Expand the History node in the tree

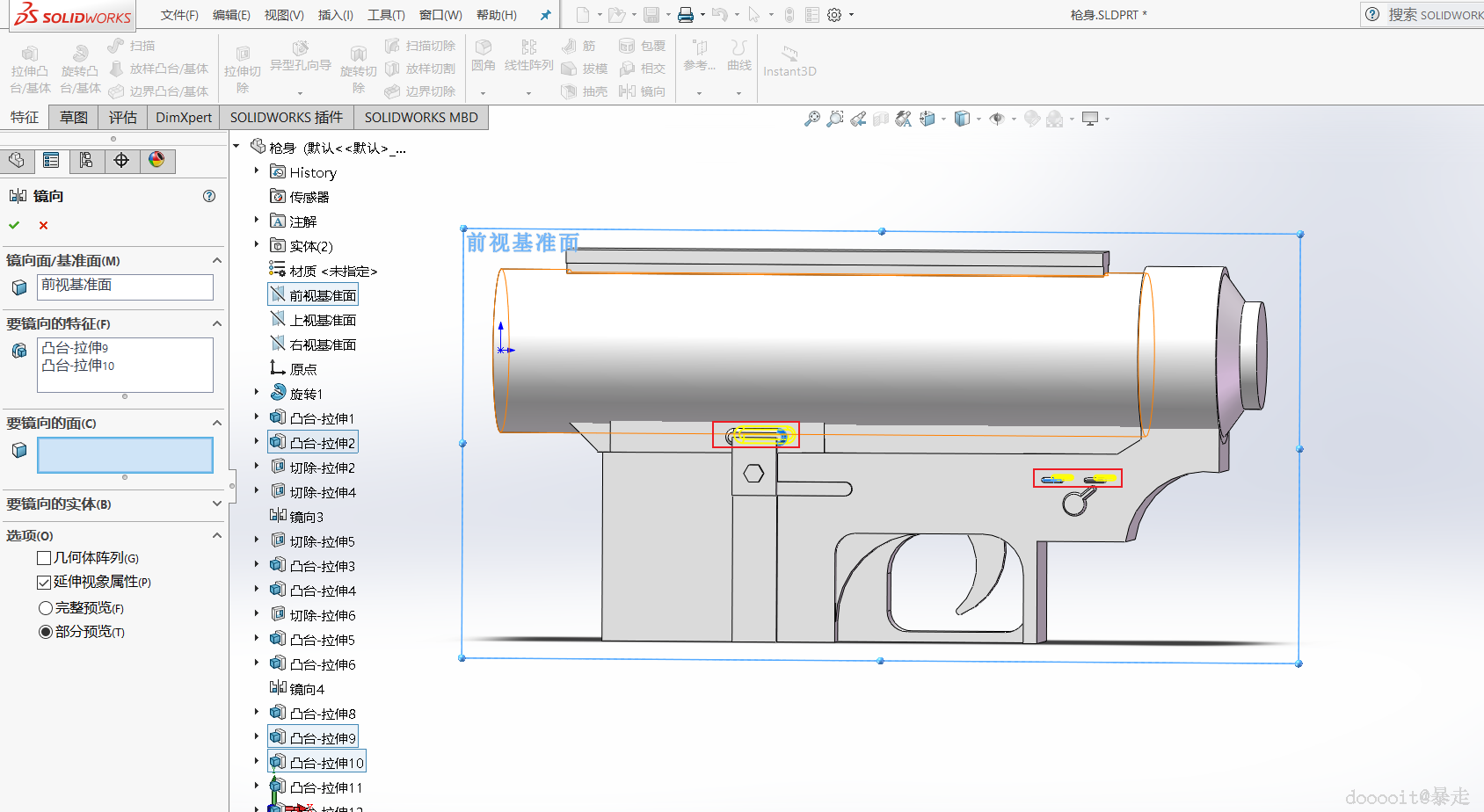257,172
